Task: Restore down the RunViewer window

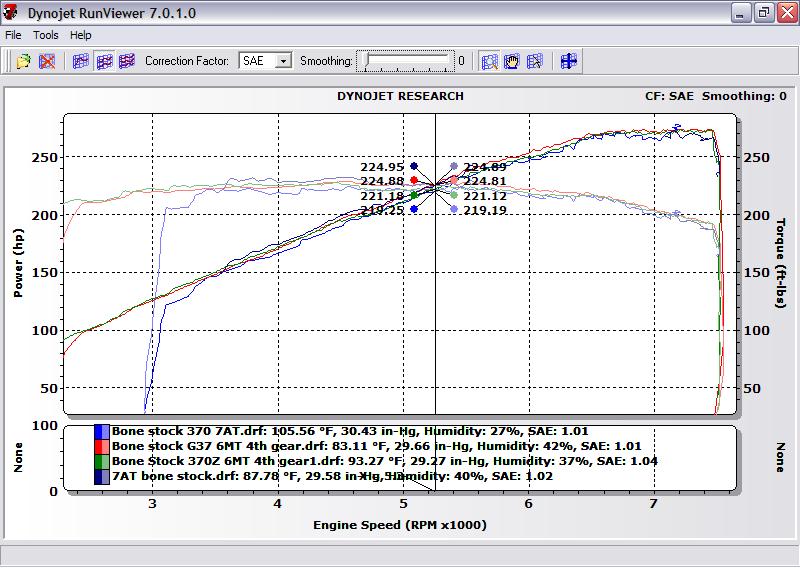Action: [763, 12]
